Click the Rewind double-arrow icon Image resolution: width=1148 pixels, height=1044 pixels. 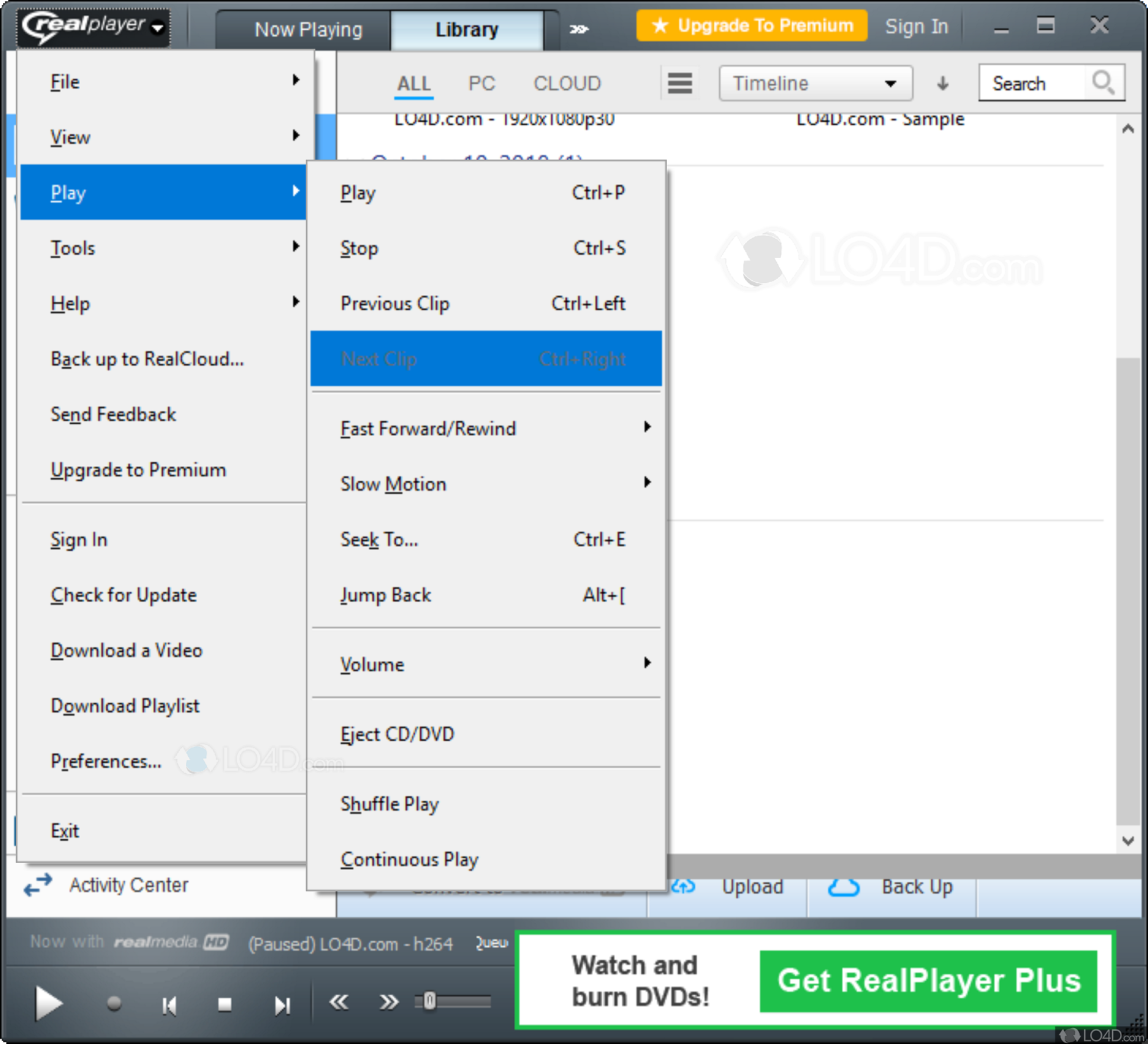pos(339,1002)
